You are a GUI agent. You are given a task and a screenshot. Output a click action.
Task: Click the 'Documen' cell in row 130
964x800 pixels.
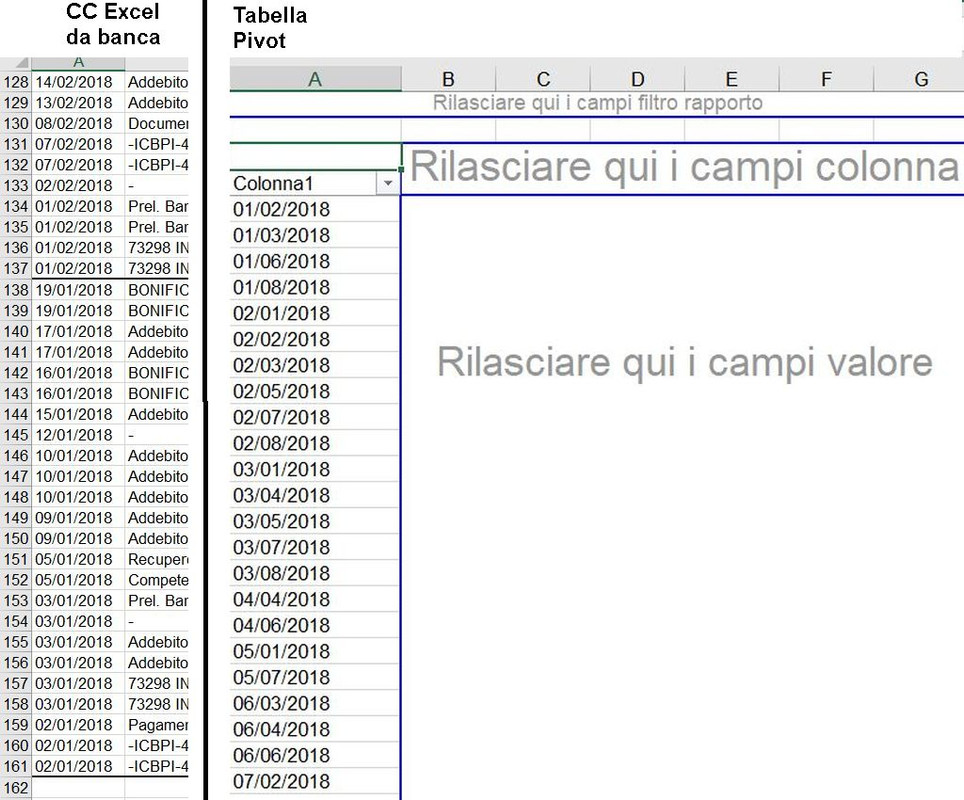(157, 124)
